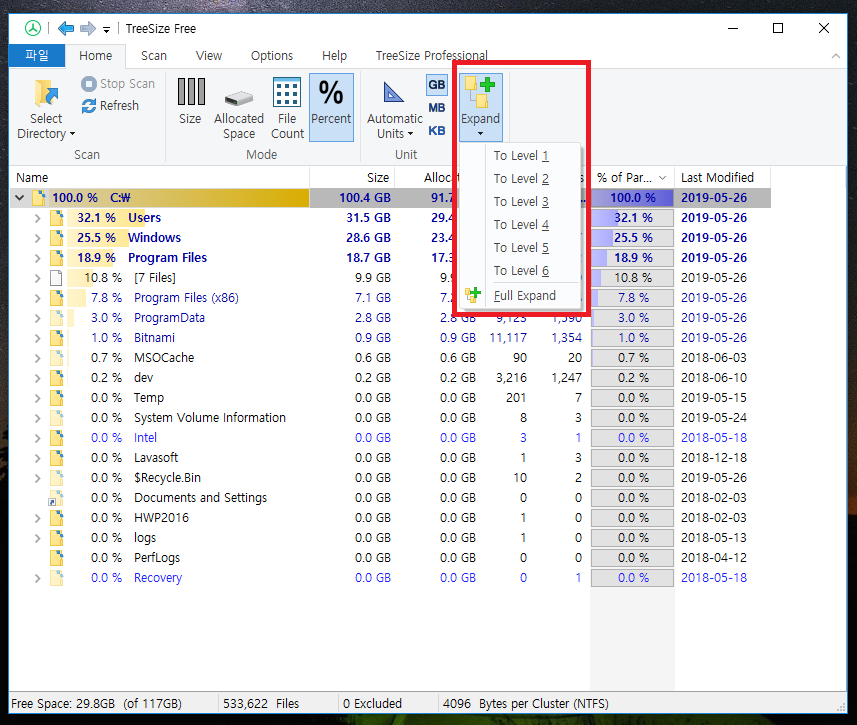
Task: Expand the [7 Files] node
Action: [37, 278]
